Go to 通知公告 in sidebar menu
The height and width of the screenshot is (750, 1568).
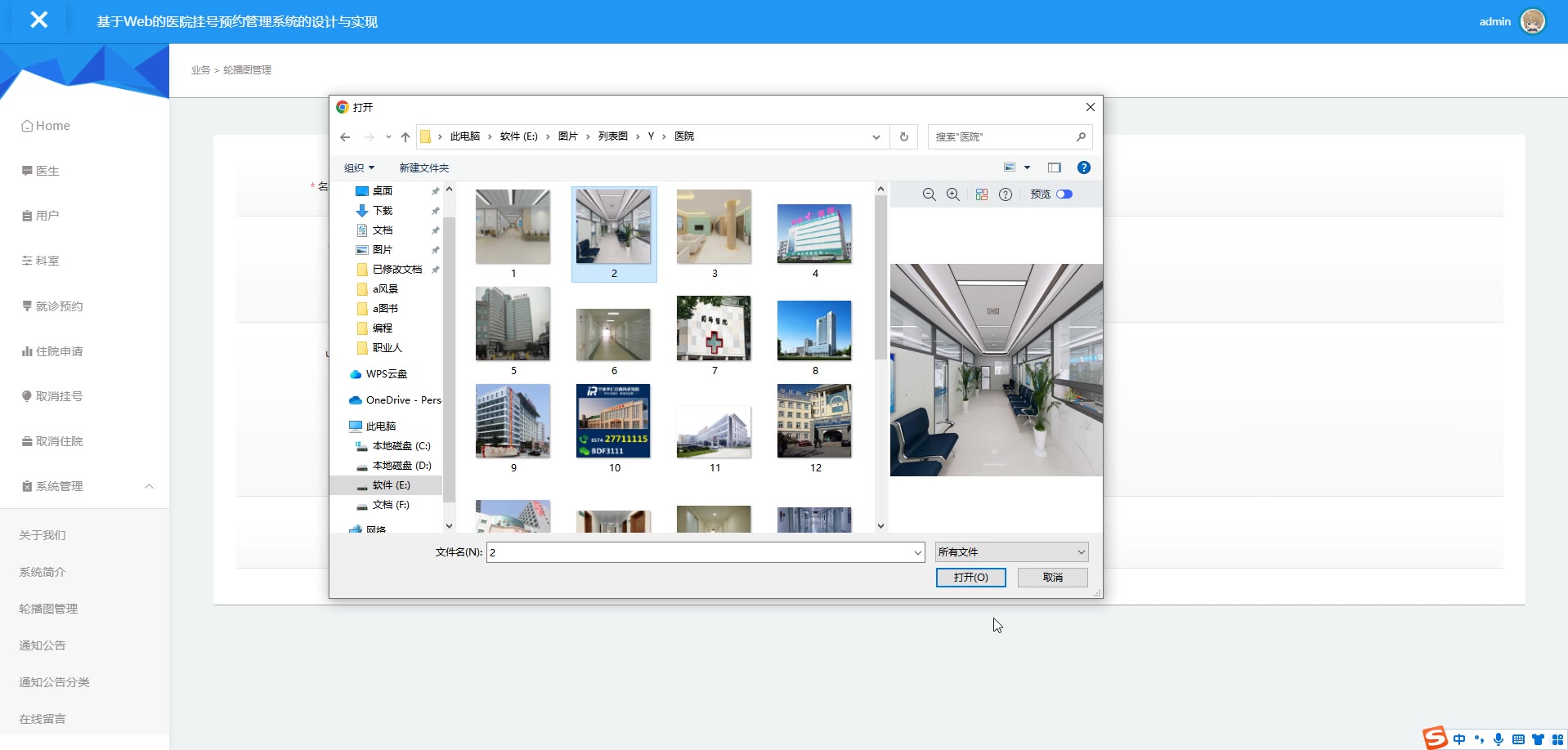click(x=43, y=645)
